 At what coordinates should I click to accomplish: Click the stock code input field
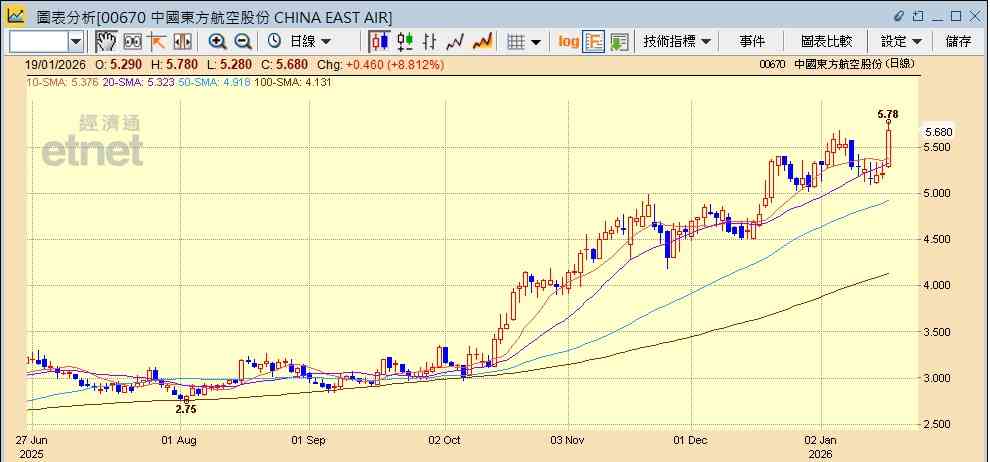point(39,42)
